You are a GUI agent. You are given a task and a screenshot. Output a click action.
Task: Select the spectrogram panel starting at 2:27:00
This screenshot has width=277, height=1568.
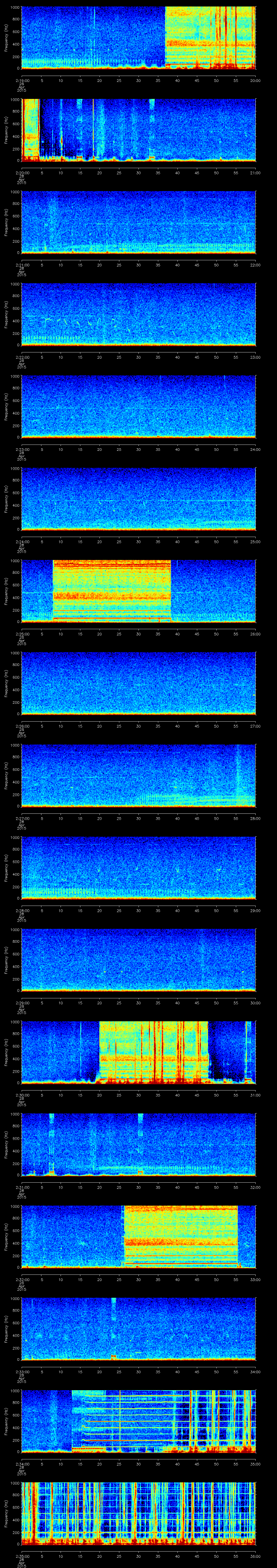[x=139, y=775]
